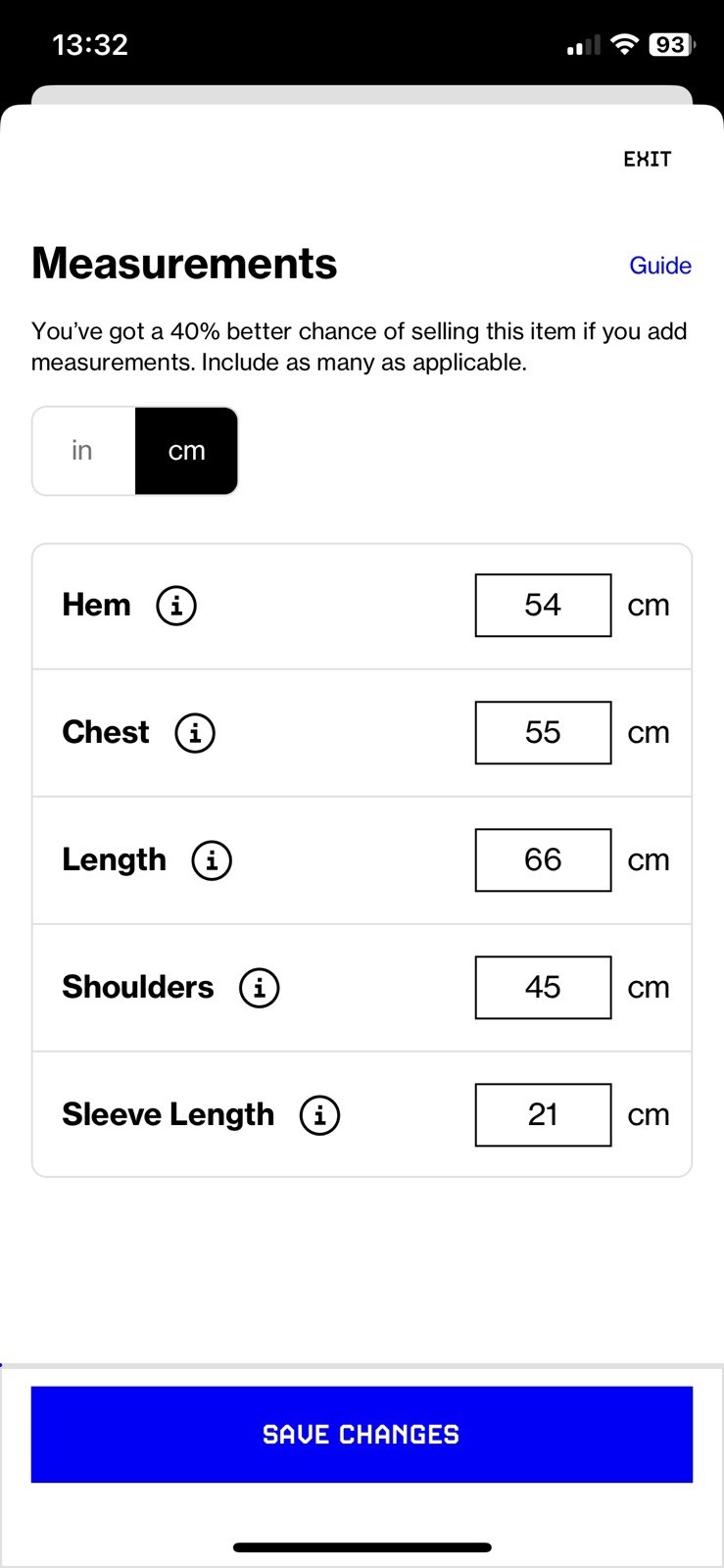Focus the Shoulders measurement field
This screenshot has height=1568, width=724.
tap(543, 988)
